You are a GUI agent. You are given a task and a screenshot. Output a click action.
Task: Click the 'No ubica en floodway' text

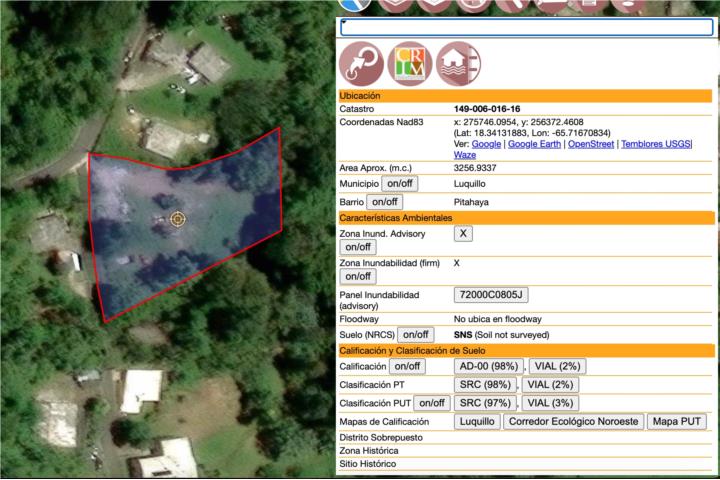coord(498,319)
